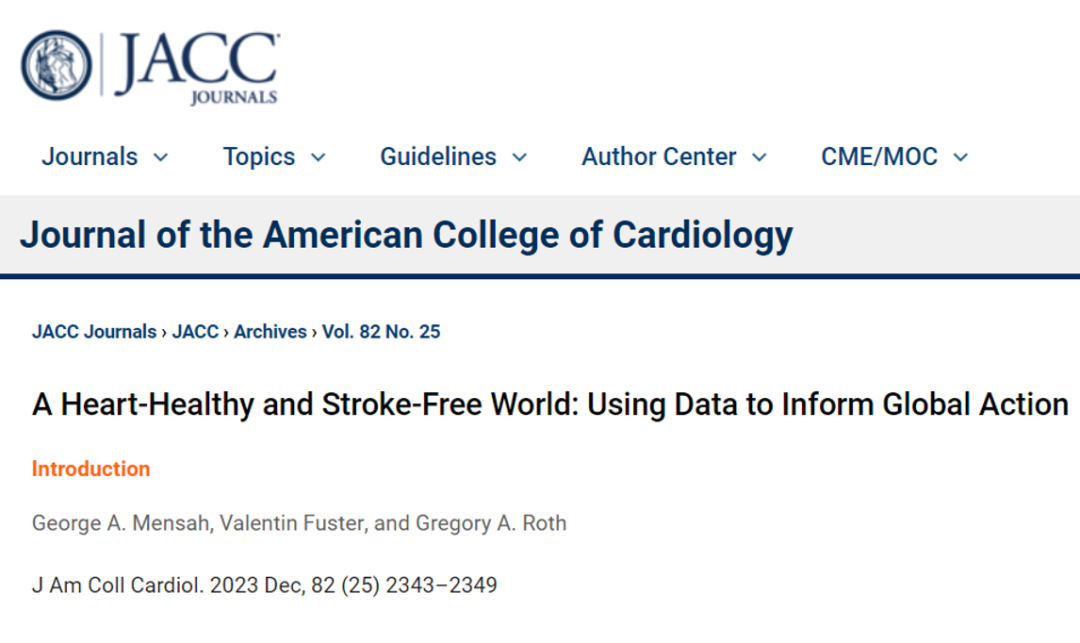Click the JACC heart seal logo icon
The image size is (1080, 643).
coord(56,65)
